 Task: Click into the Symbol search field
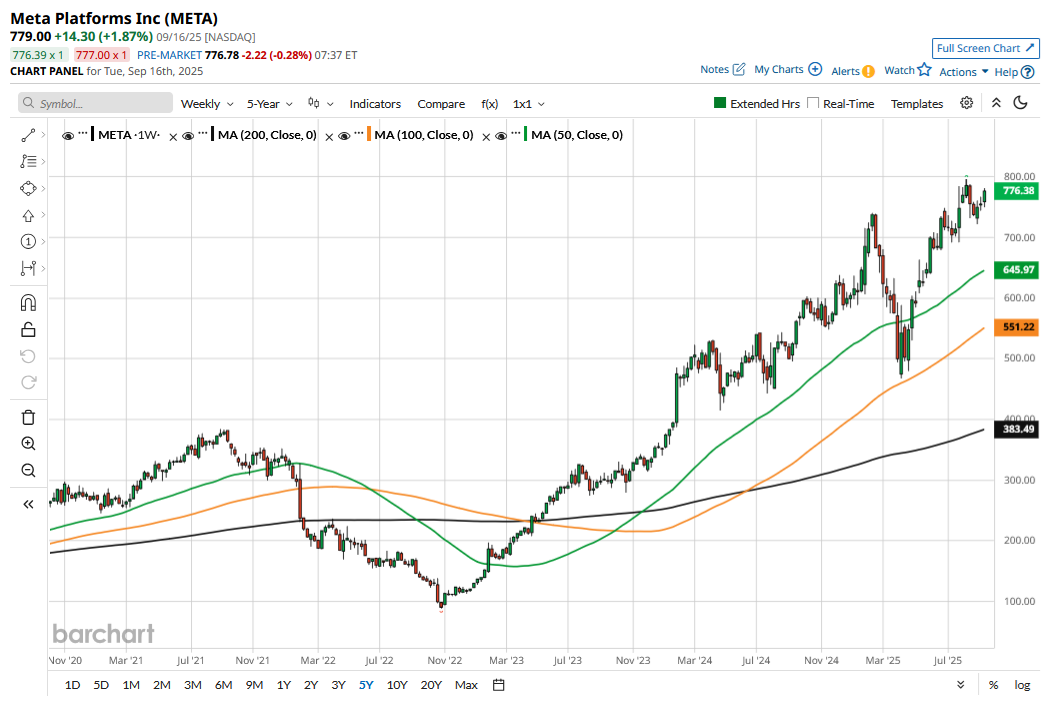95,103
